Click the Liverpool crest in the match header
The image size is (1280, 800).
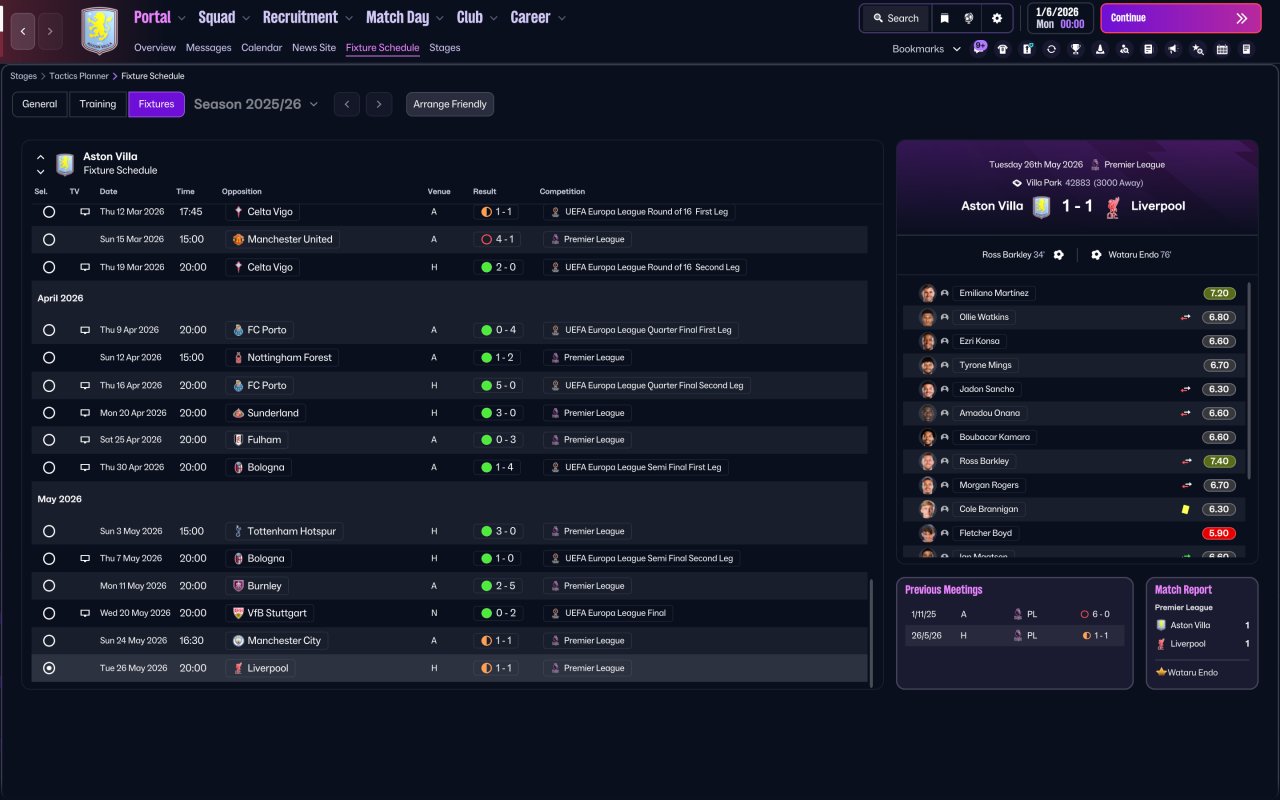(1112, 206)
